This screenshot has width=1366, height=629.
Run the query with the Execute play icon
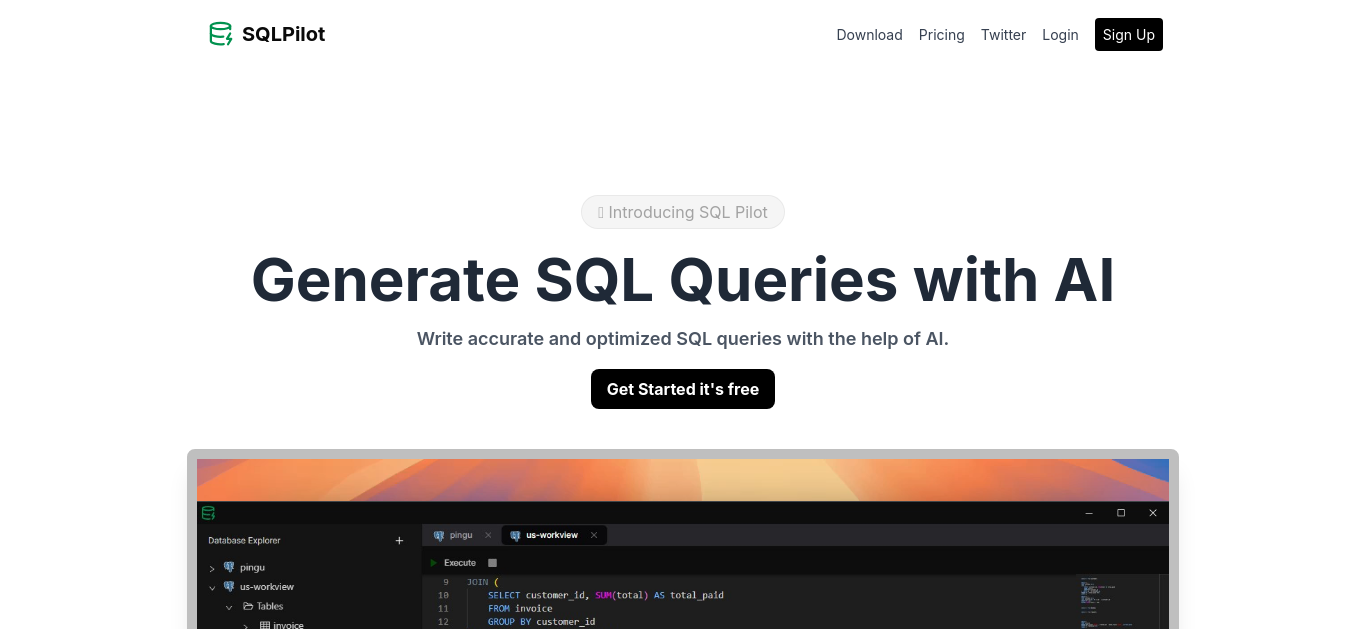point(434,563)
